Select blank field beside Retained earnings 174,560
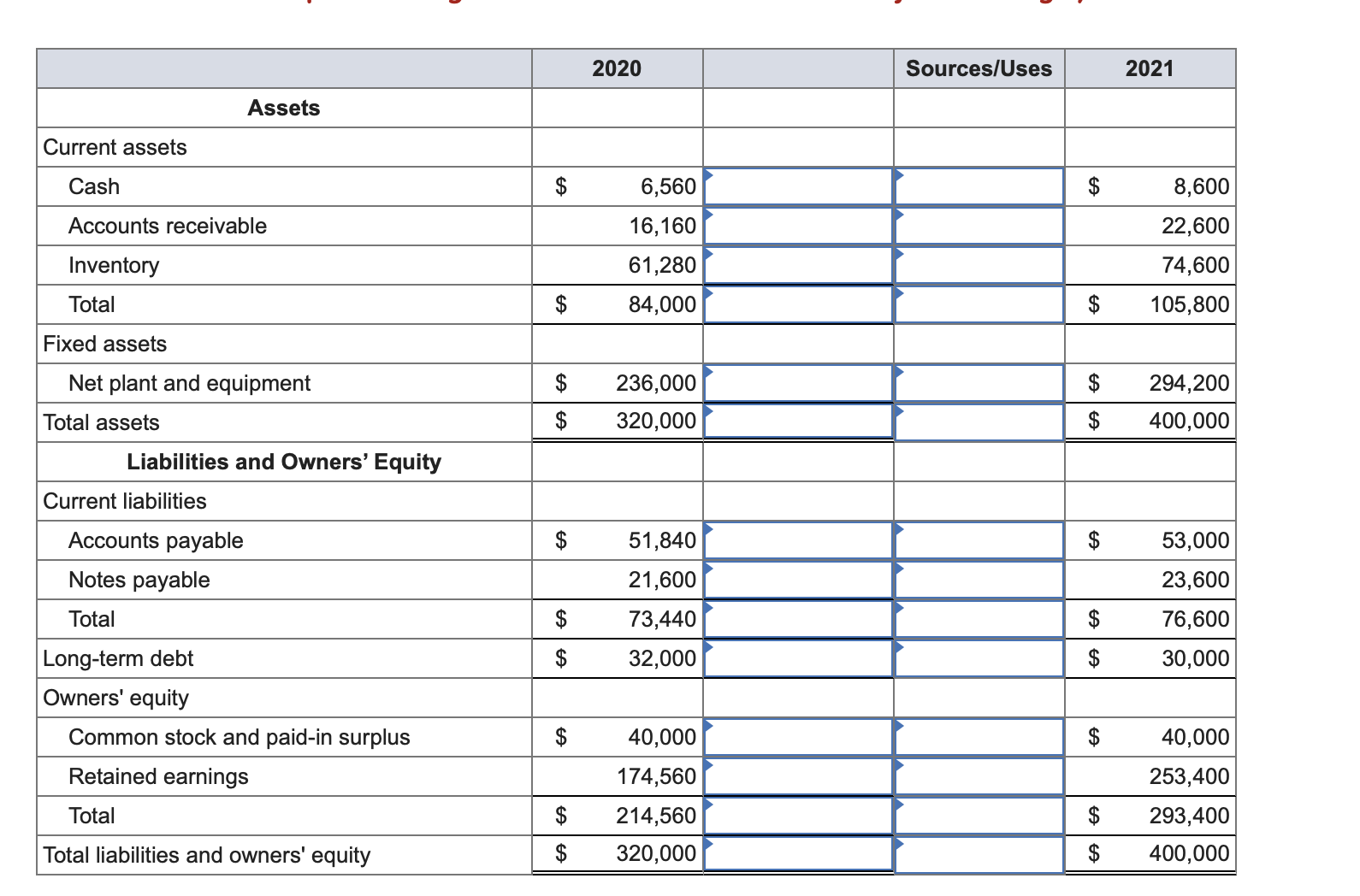Viewport: 1360px width, 896px height. tap(798, 776)
